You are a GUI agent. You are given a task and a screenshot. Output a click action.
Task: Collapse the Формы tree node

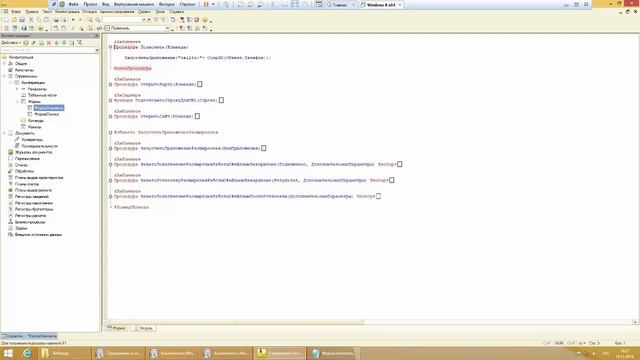click(x=18, y=102)
